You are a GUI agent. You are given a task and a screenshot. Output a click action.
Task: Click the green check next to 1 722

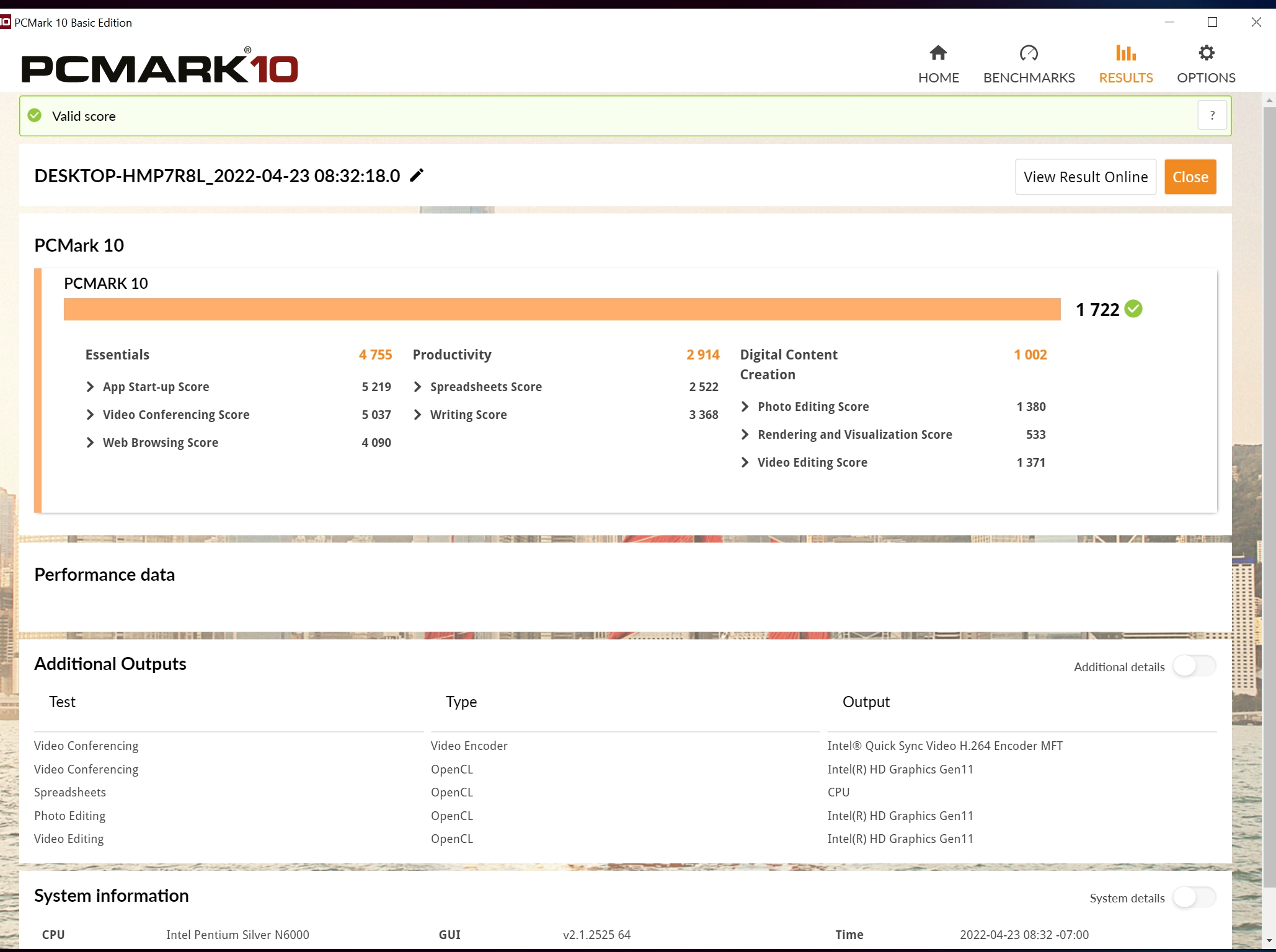[x=1133, y=309]
